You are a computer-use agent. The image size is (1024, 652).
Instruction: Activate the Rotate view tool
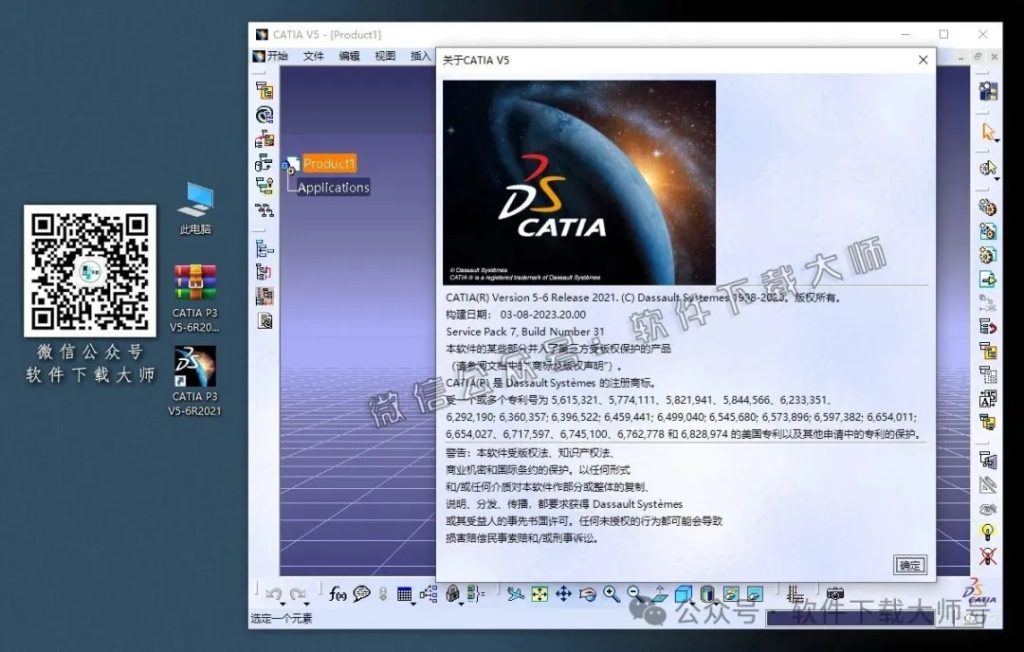coord(587,594)
